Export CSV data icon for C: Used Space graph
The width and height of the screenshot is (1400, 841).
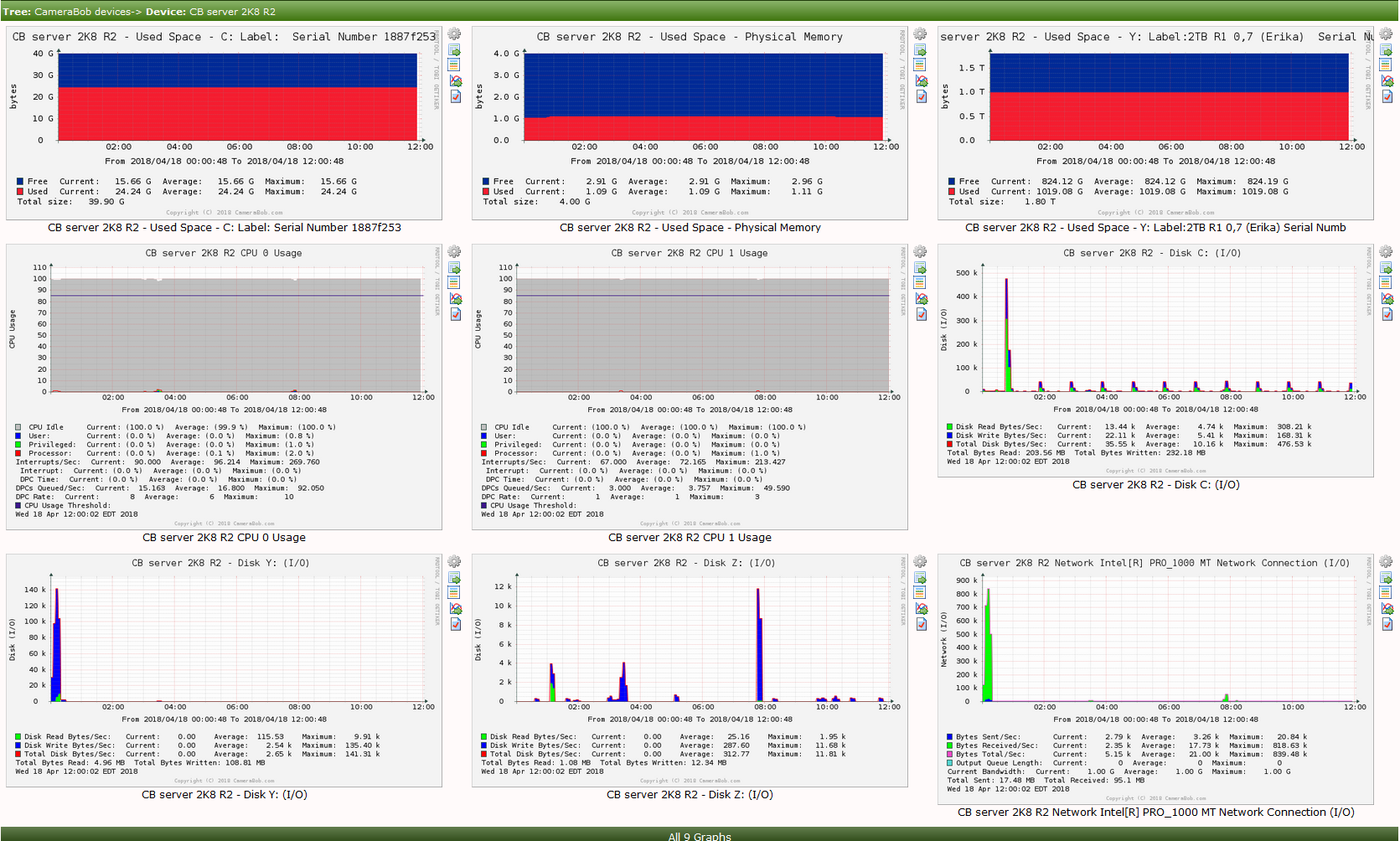455,50
